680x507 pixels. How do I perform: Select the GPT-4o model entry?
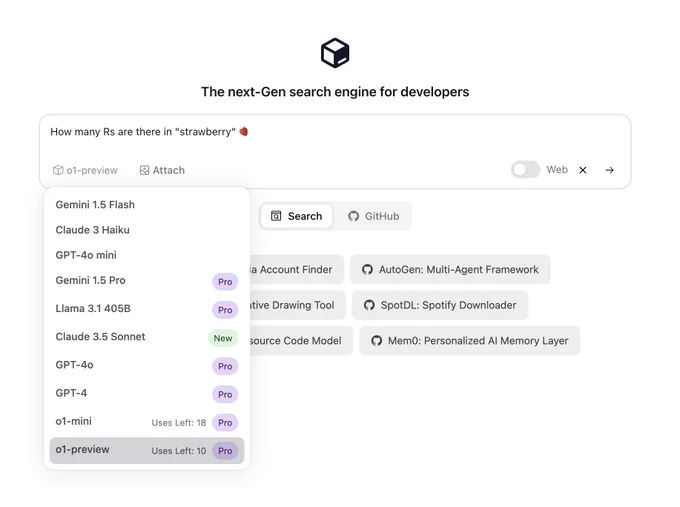click(x=147, y=366)
